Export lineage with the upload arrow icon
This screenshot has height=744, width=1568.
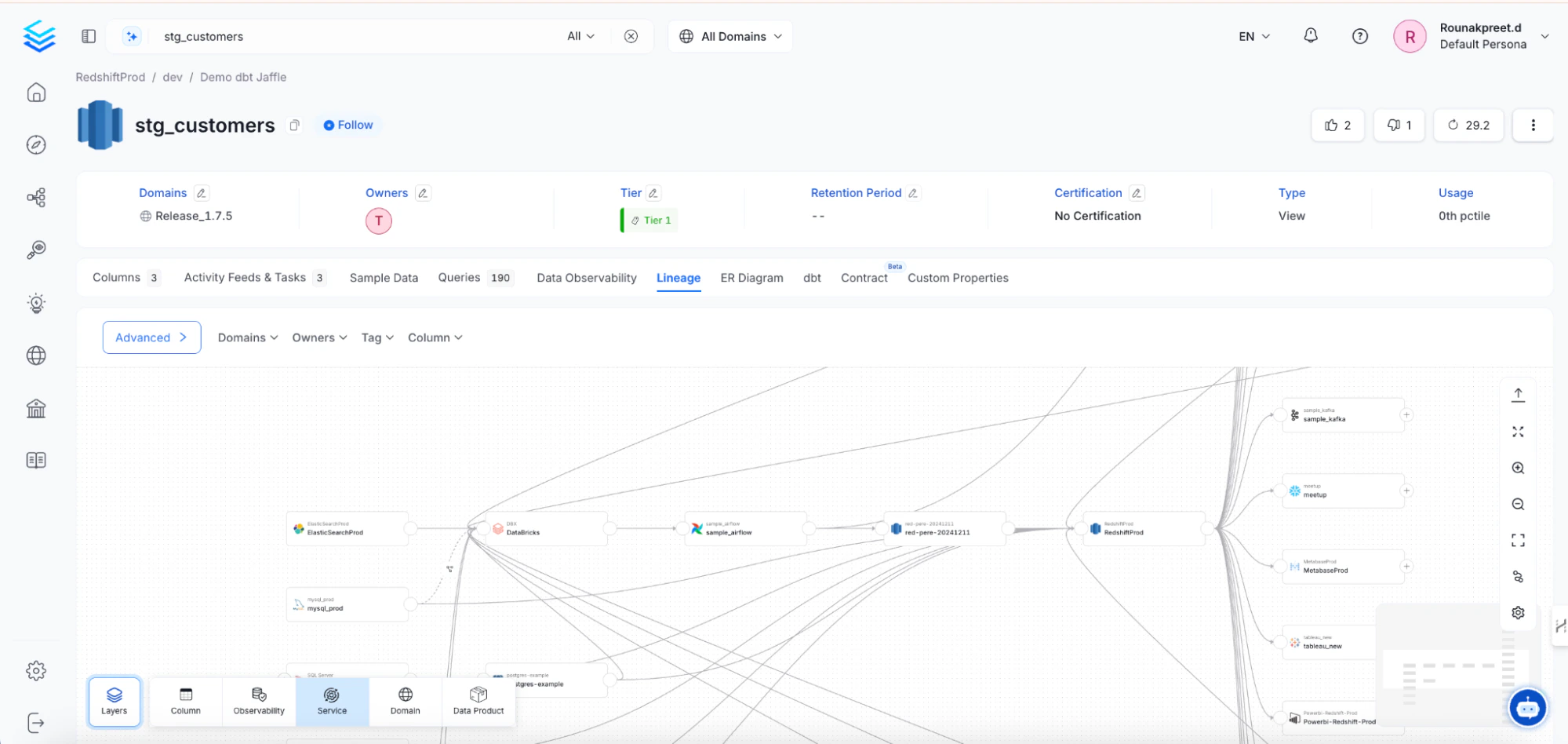click(x=1519, y=395)
